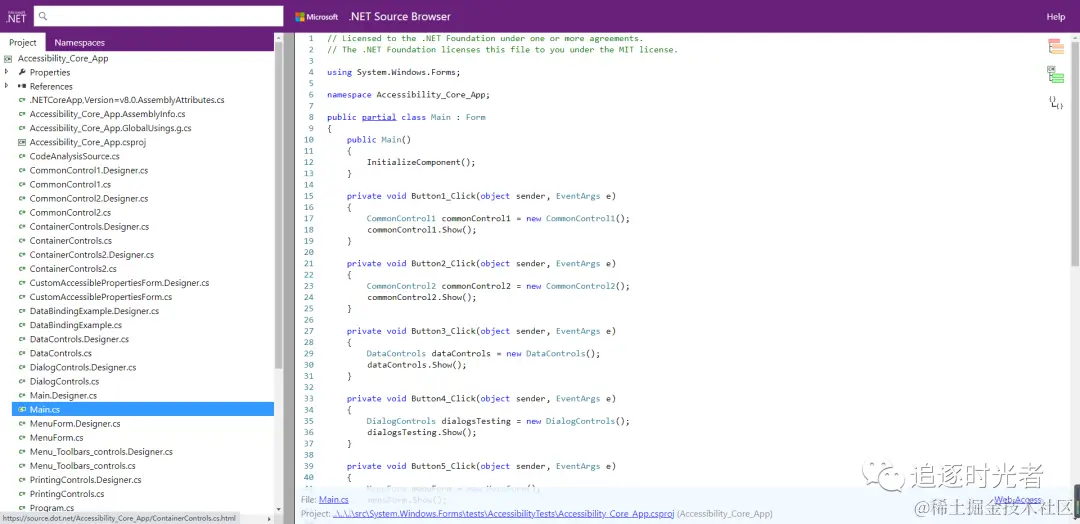The image size is (1080, 524).
Task: Select the Accessibility_Core_App root node
Action: point(63,59)
